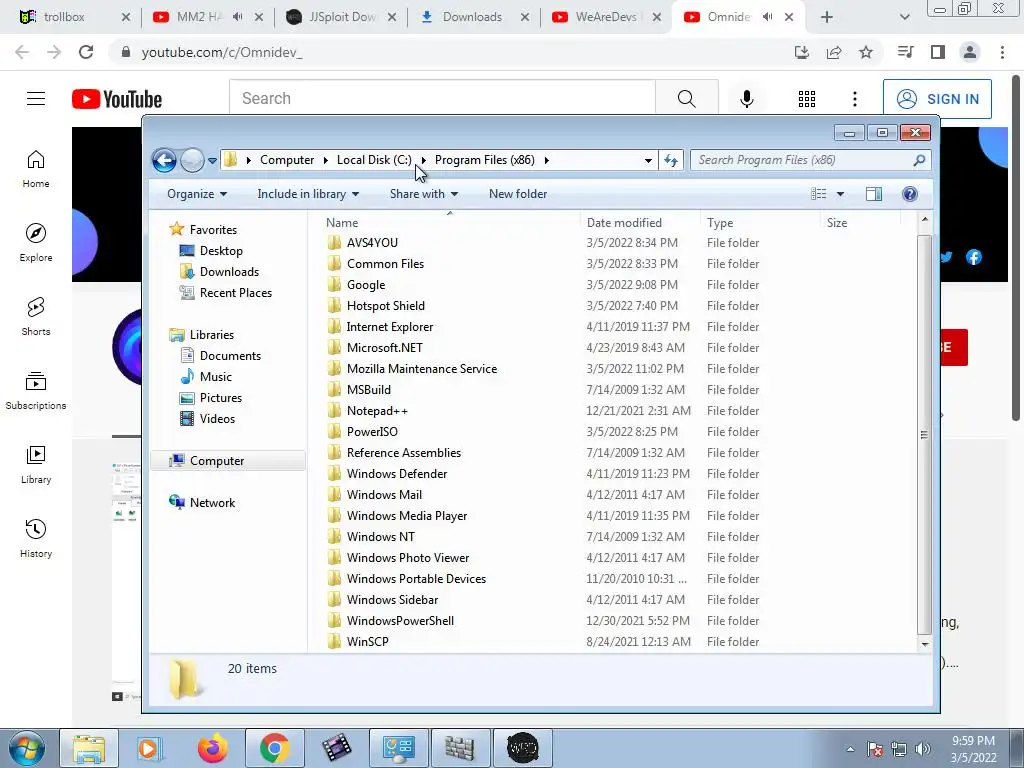Click the Search Program Files (x86) field
Screen dimensions: 1024x768
[810, 160]
